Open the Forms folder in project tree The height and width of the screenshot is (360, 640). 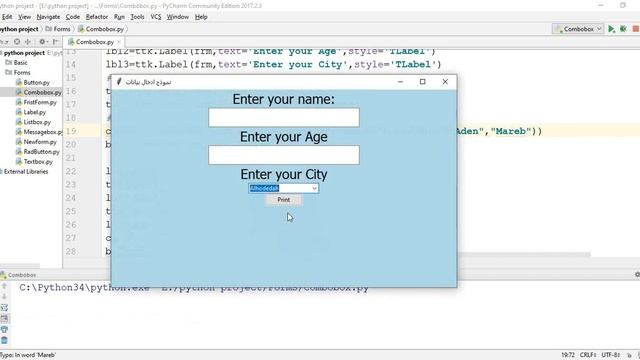[x=18, y=72]
